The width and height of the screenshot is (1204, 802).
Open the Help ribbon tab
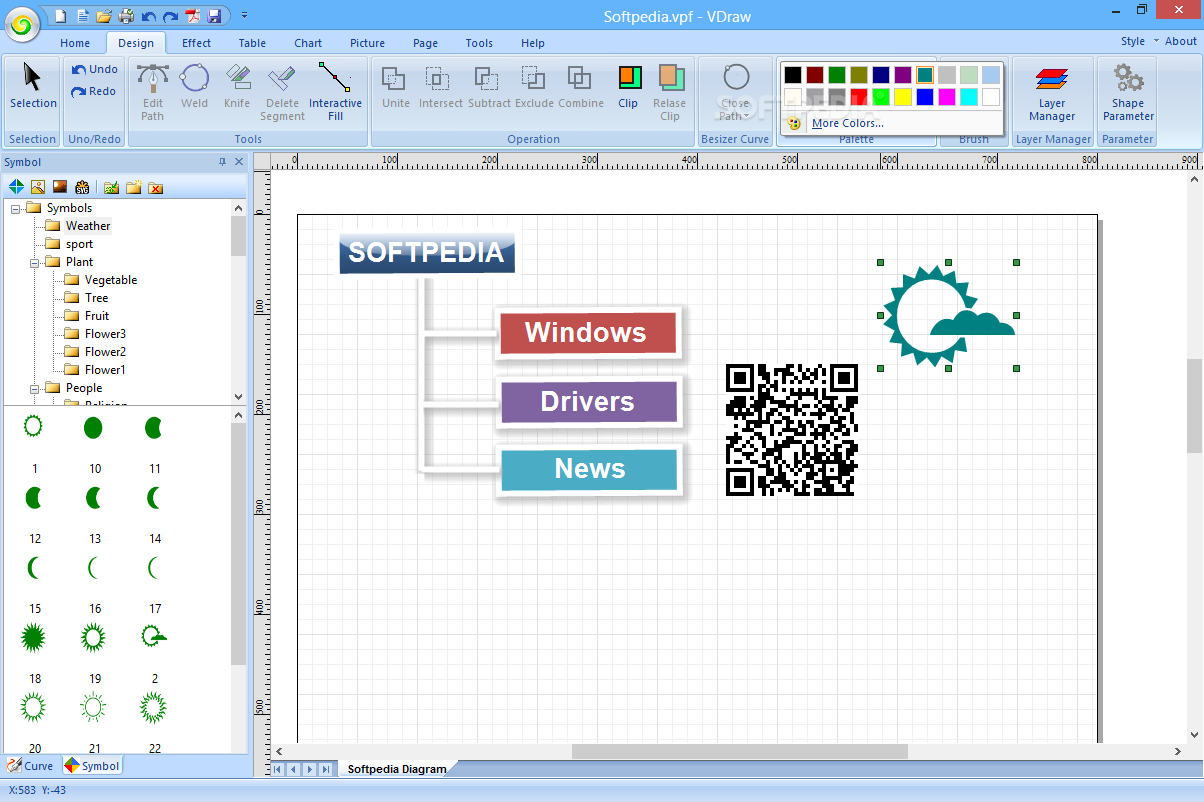[x=532, y=43]
